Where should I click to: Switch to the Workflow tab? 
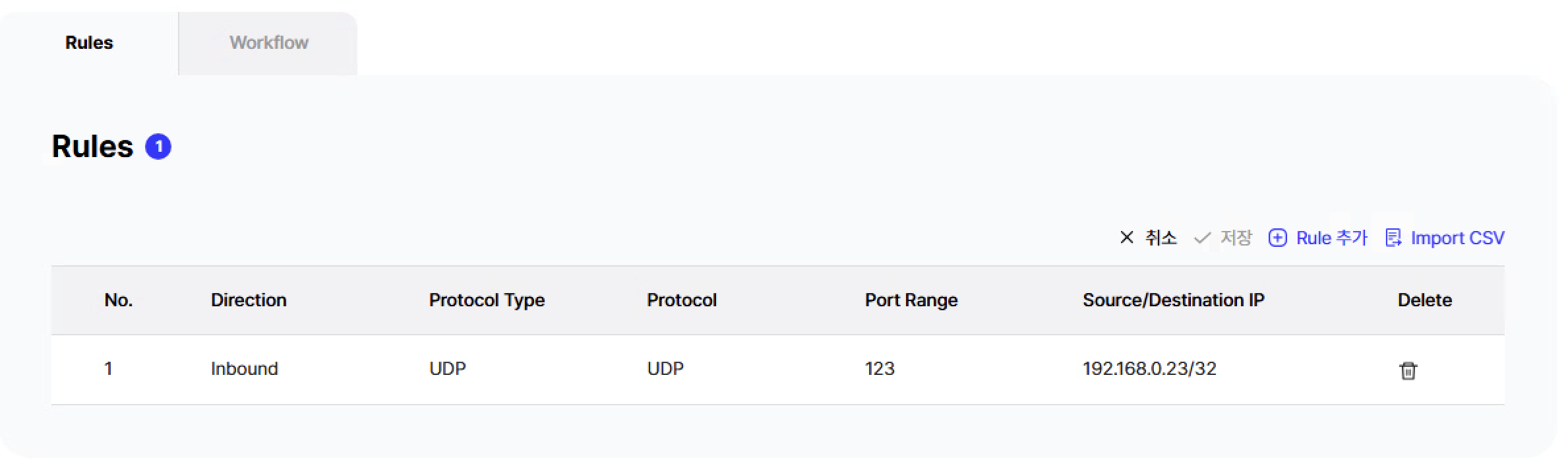coord(268,43)
